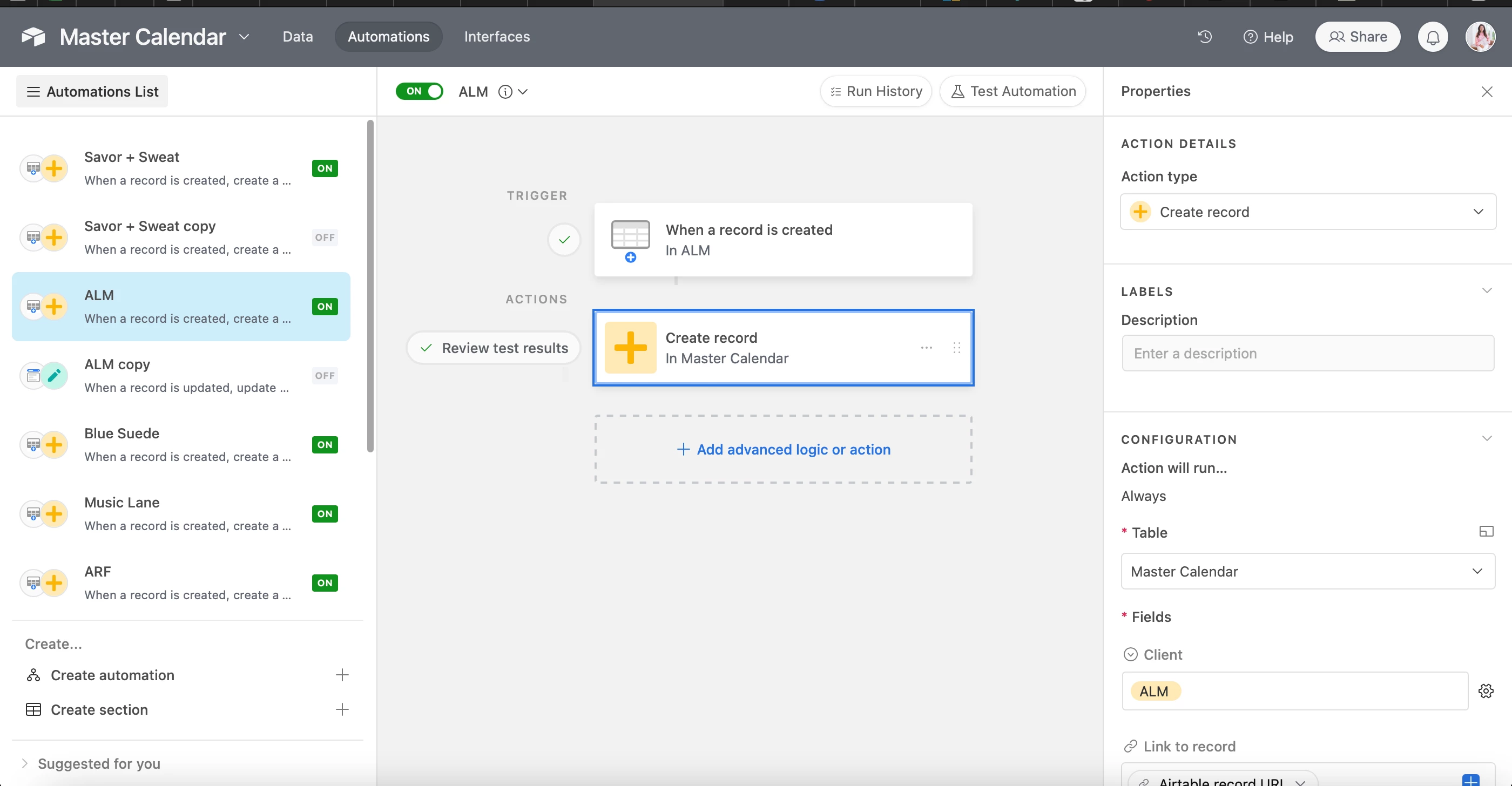Viewport: 1512px width, 786px height.
Task: Click the Enter a description field
Action: click(1307, 353)
